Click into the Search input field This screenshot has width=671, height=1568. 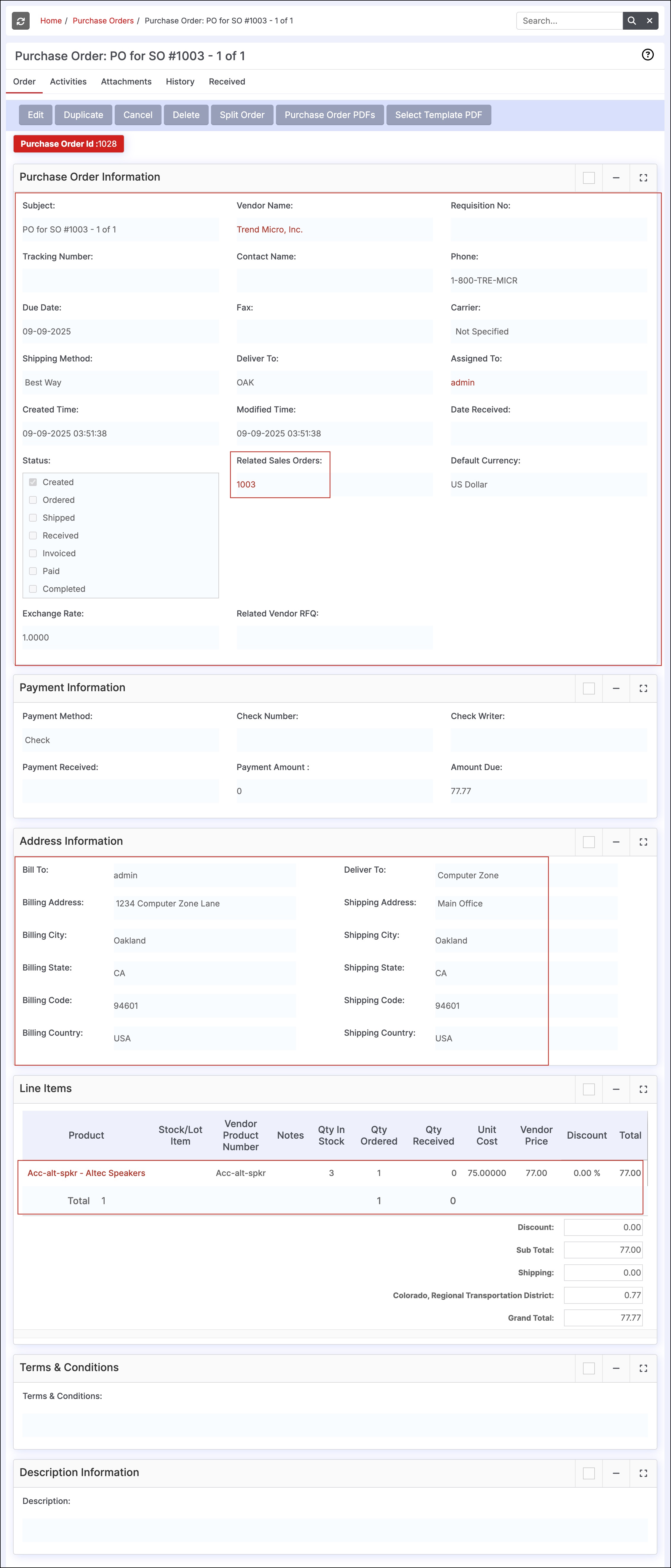coord(569,21)
